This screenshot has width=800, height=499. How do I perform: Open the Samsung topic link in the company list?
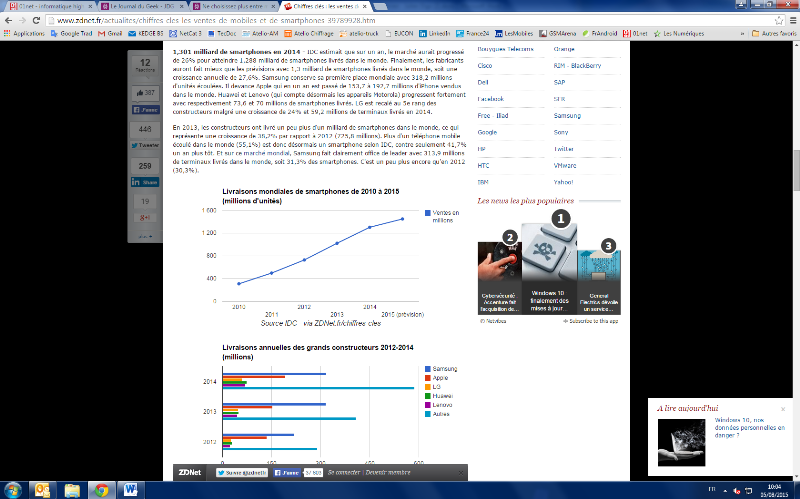click(x=567, y=115)
